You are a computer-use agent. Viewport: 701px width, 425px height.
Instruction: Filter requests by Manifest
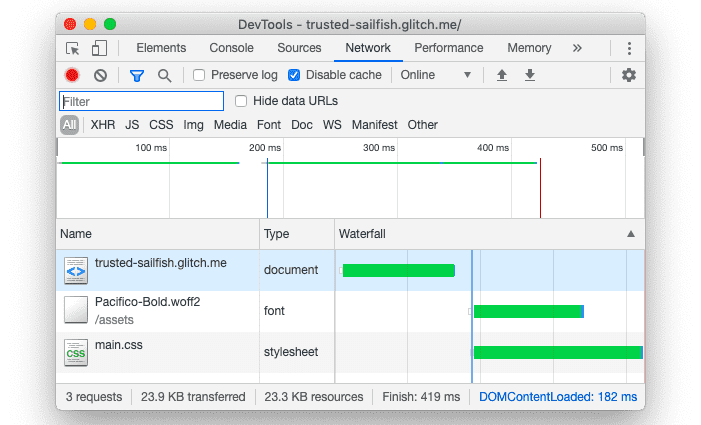coord(374,125)
